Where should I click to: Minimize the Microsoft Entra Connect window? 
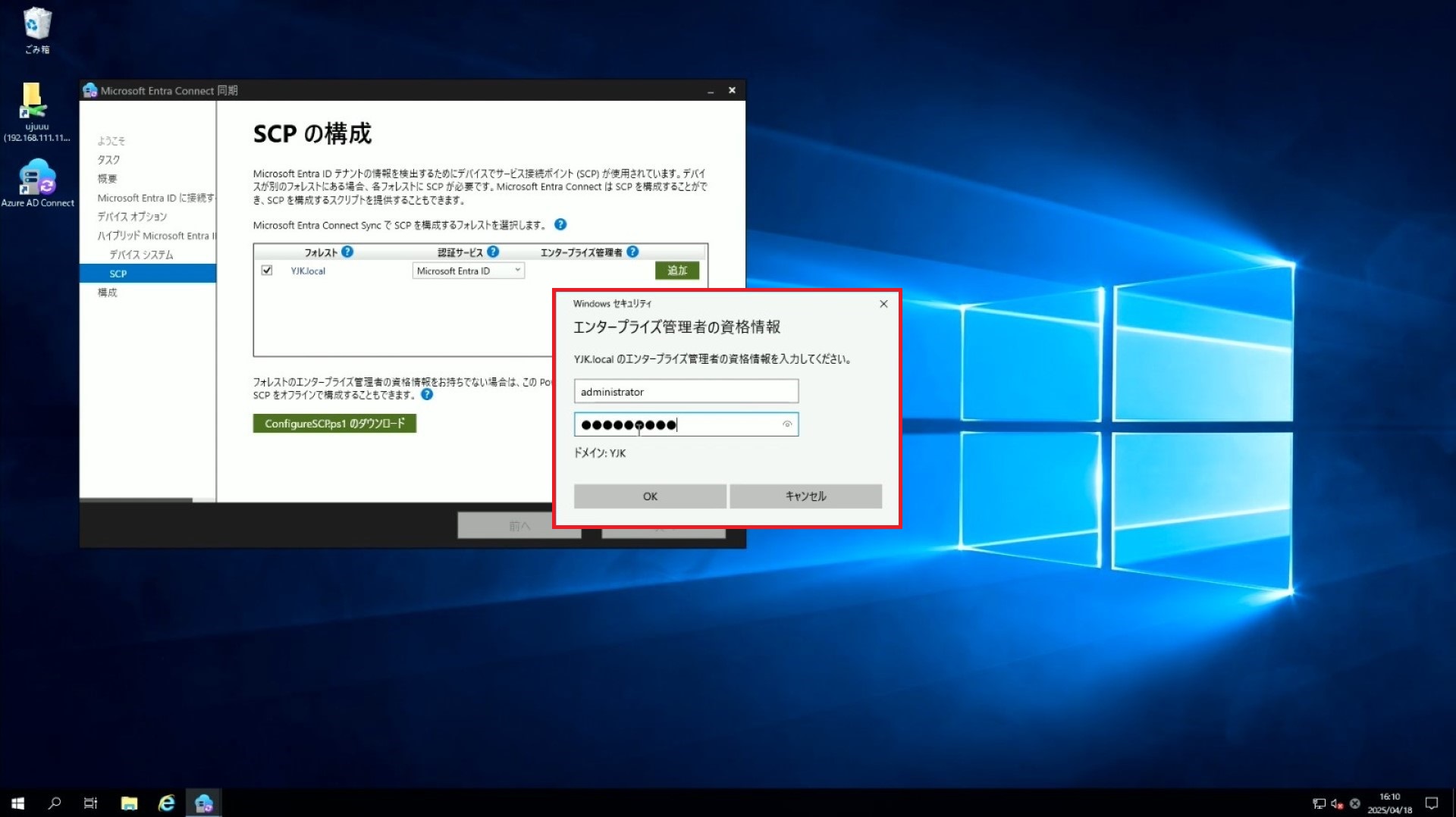711,90
